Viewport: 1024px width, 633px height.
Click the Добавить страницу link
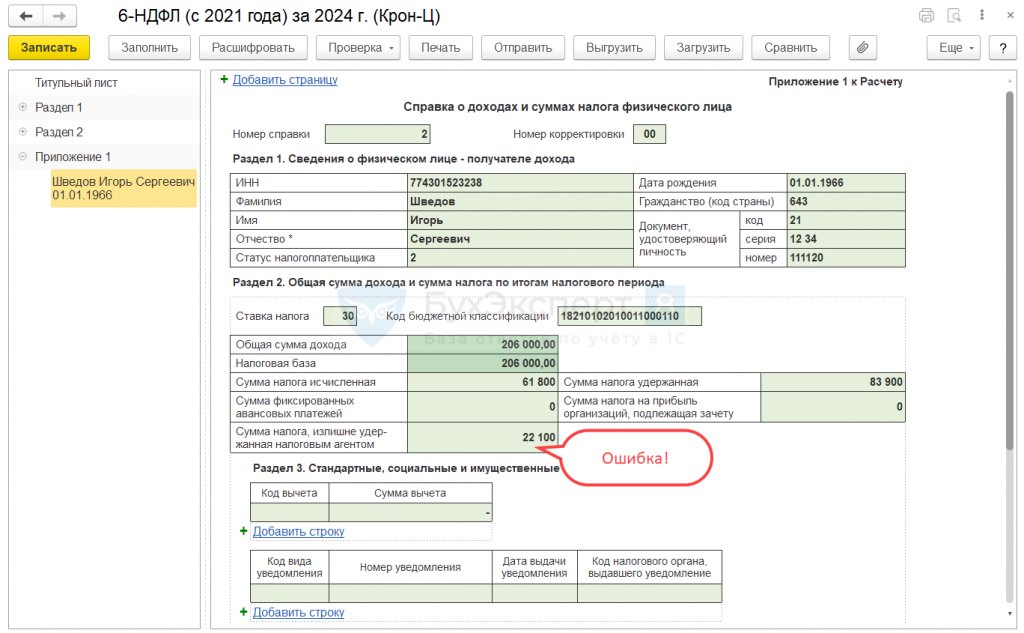(x=285, y=80)
